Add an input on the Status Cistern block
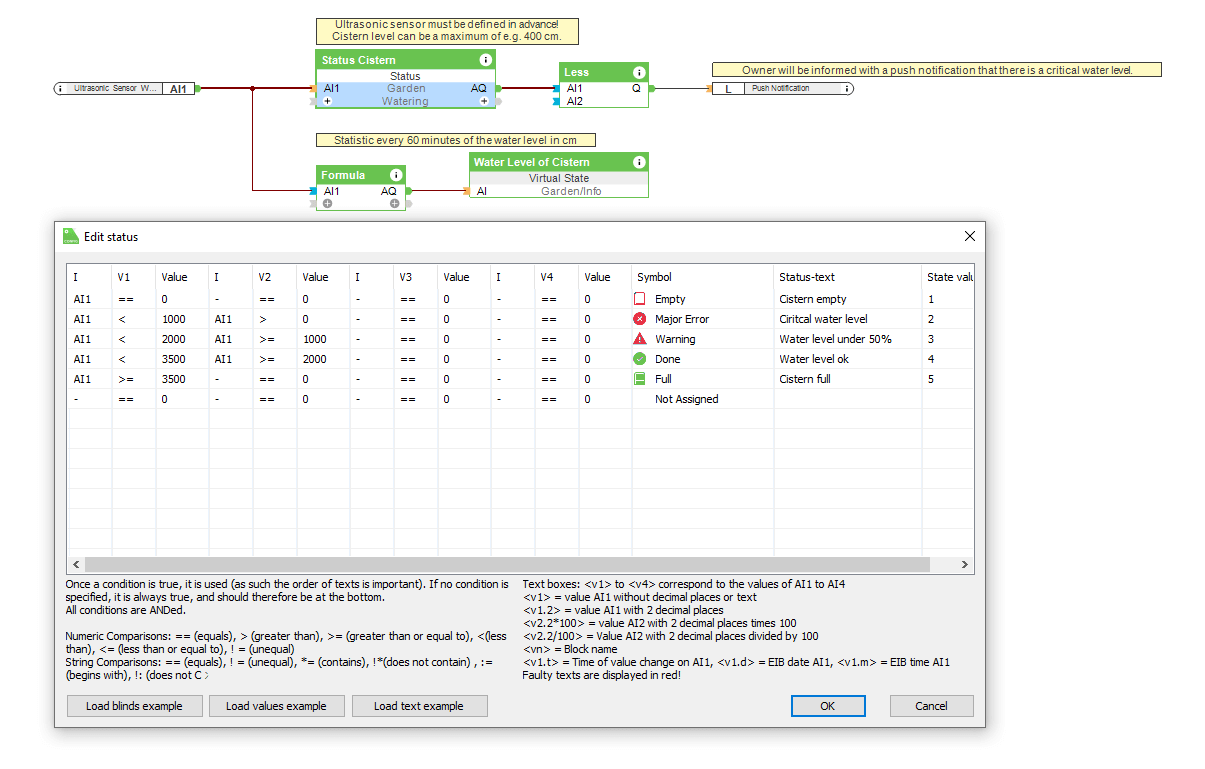The height and width of the screenshot is (769, 1205). (x=326, y=101)
